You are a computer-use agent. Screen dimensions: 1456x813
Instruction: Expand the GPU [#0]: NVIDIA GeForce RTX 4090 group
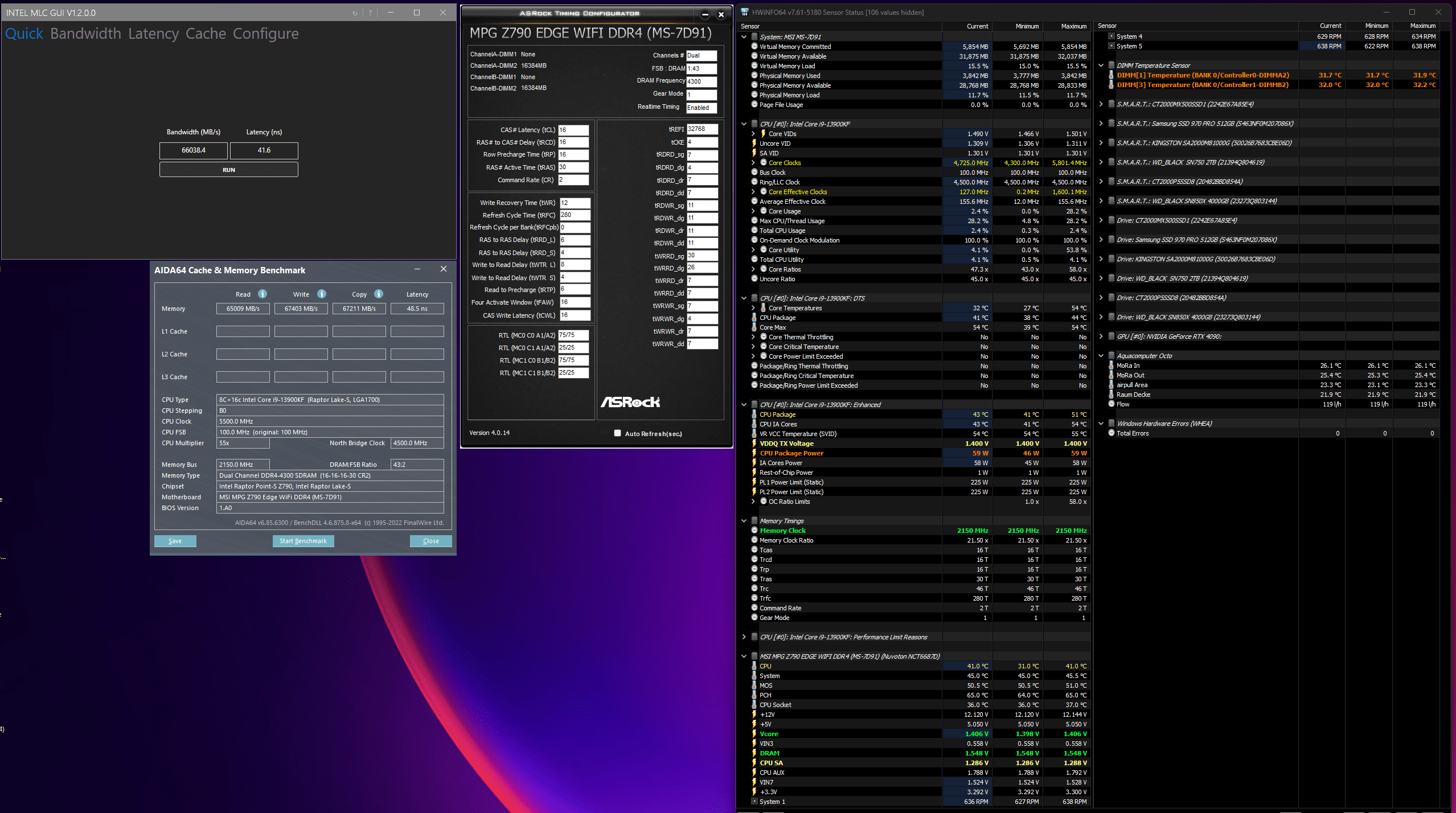point(1101,336)
